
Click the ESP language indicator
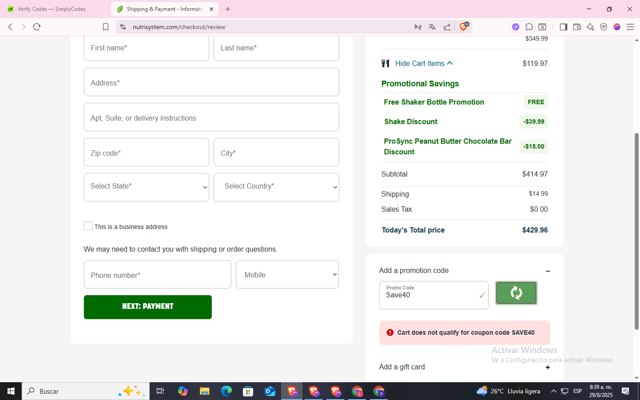point(577,391)
